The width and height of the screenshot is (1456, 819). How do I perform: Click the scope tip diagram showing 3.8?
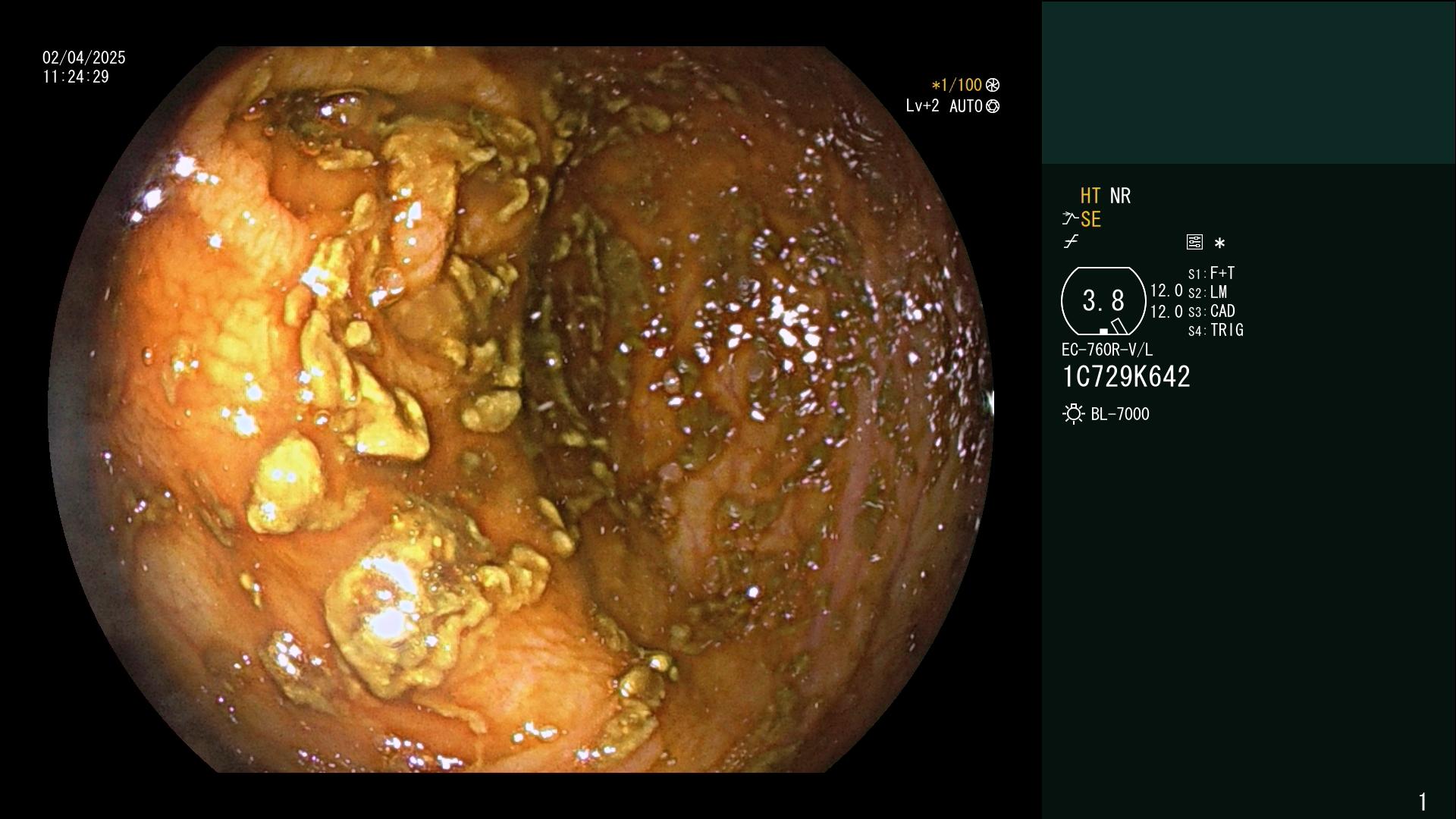tap(1103, 301)
